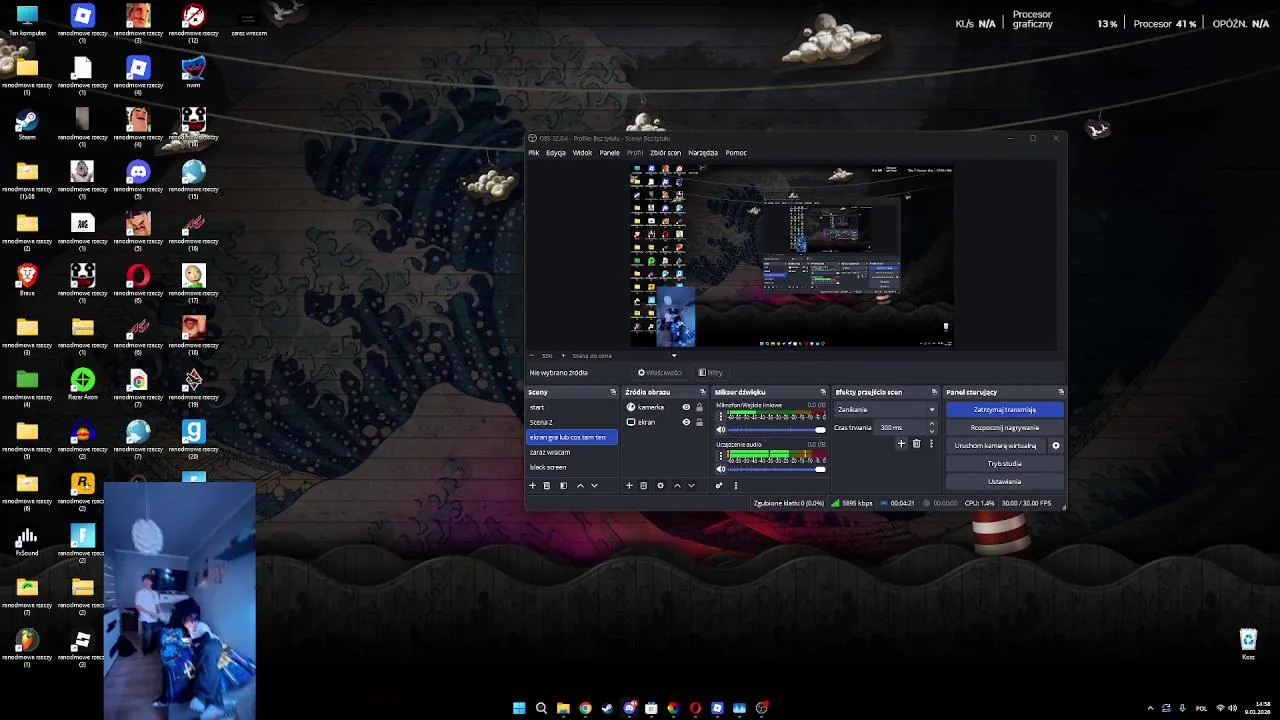Open Urządzenie audio three-dot menu

(720, 456)
